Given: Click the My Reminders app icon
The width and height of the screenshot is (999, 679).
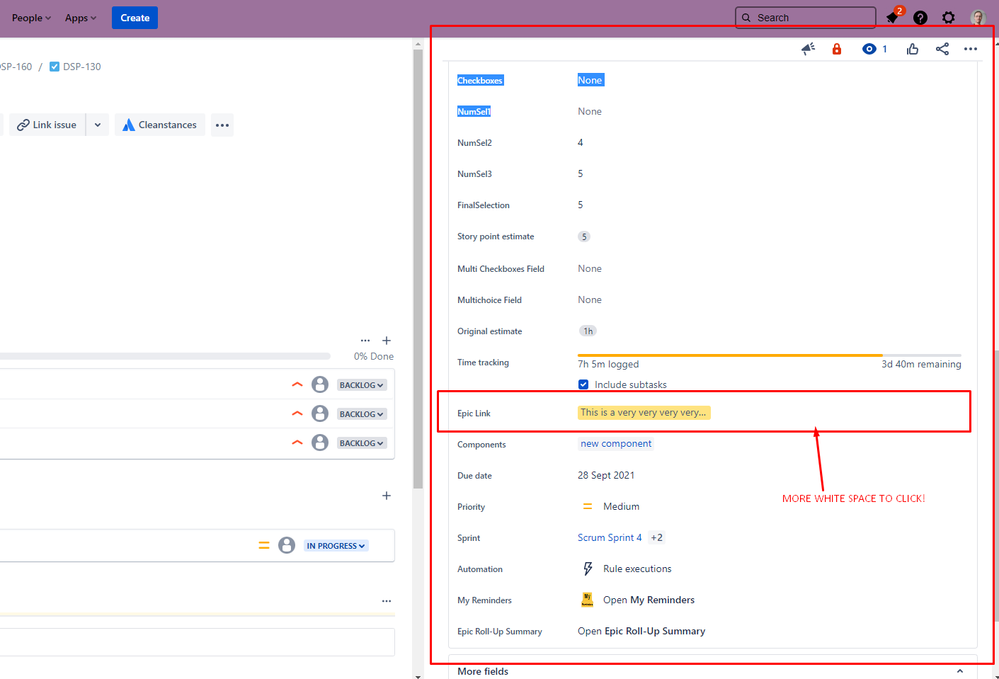Looking at the screenshot, I should click(587, 599).
